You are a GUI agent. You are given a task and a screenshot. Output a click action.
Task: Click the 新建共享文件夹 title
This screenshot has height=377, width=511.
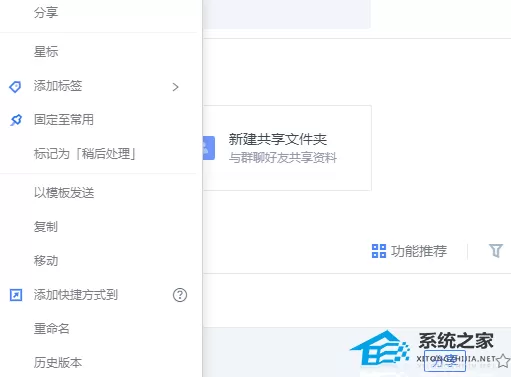278,139
